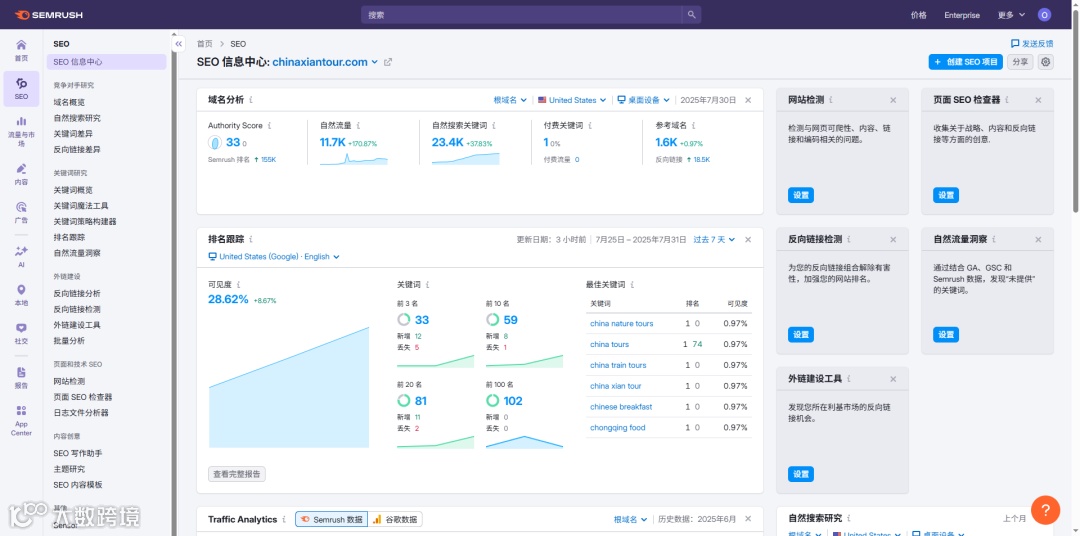Select the SEO sidebar icon
The width and height of the screenshot is (1080, 536).
pyautogui.click(x=21, y=89)
